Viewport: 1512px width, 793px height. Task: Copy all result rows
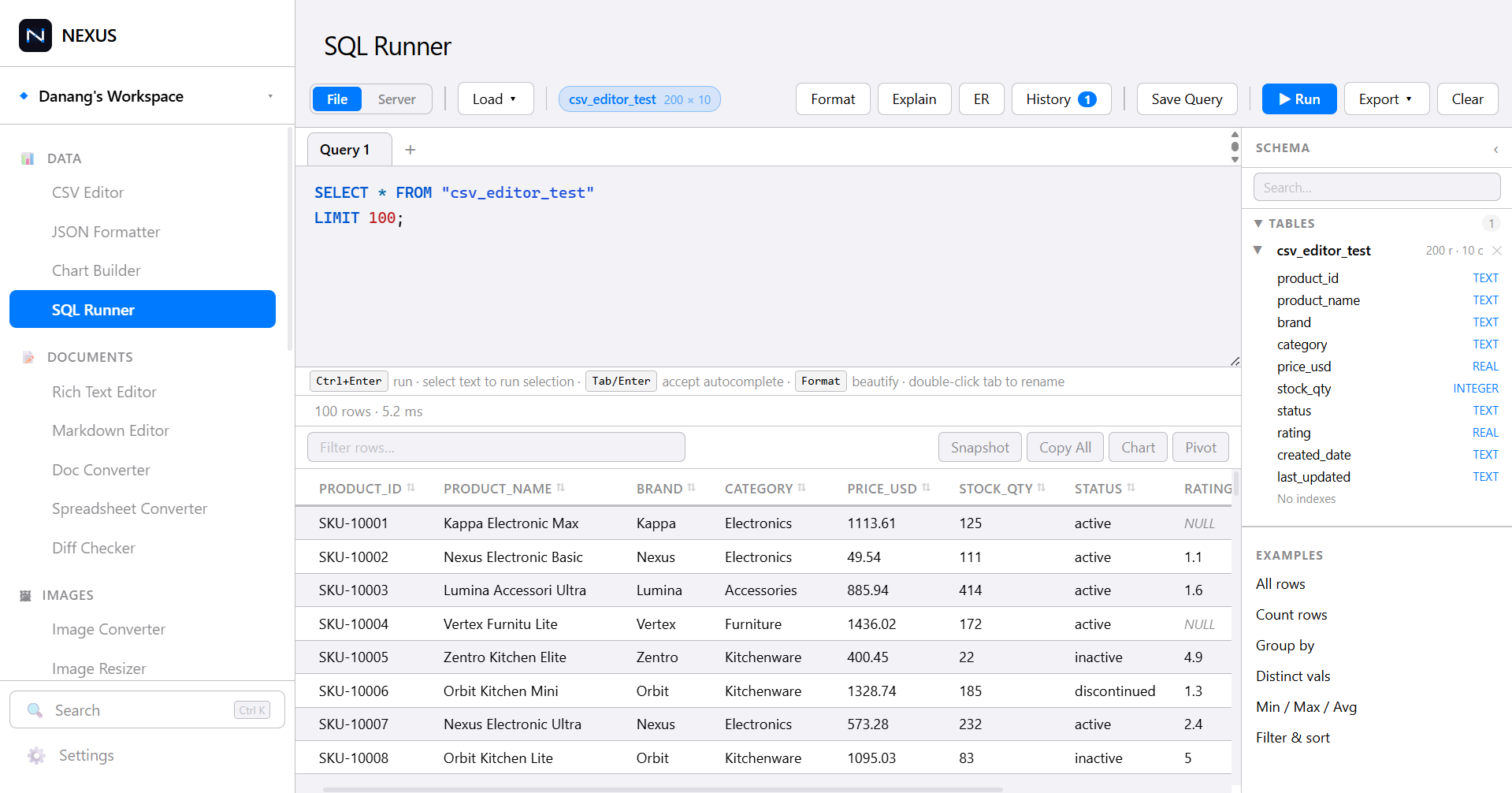[1064, 447]
